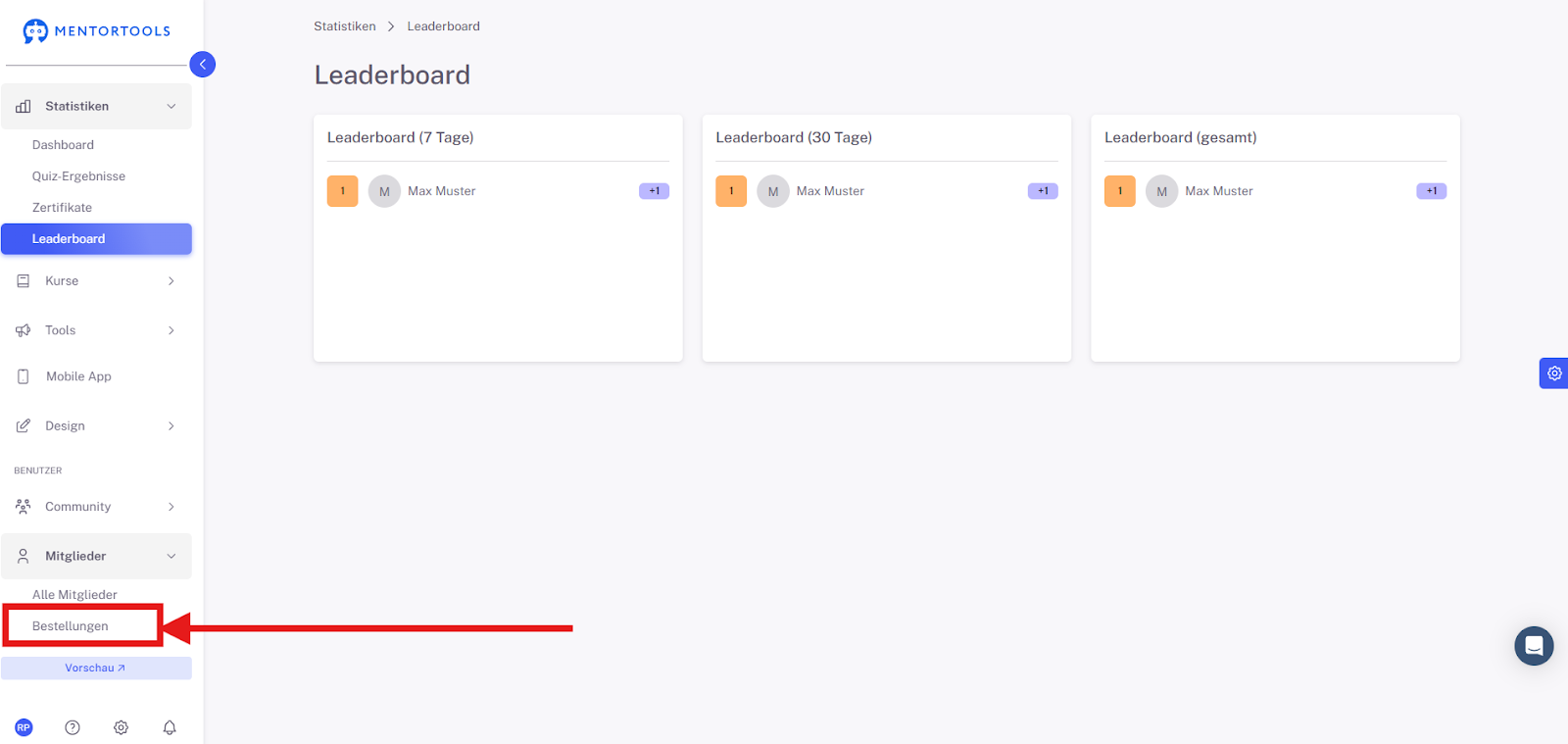
Task: Click the Statistiken breadcrumb link
Action: (x=345, y=26)
